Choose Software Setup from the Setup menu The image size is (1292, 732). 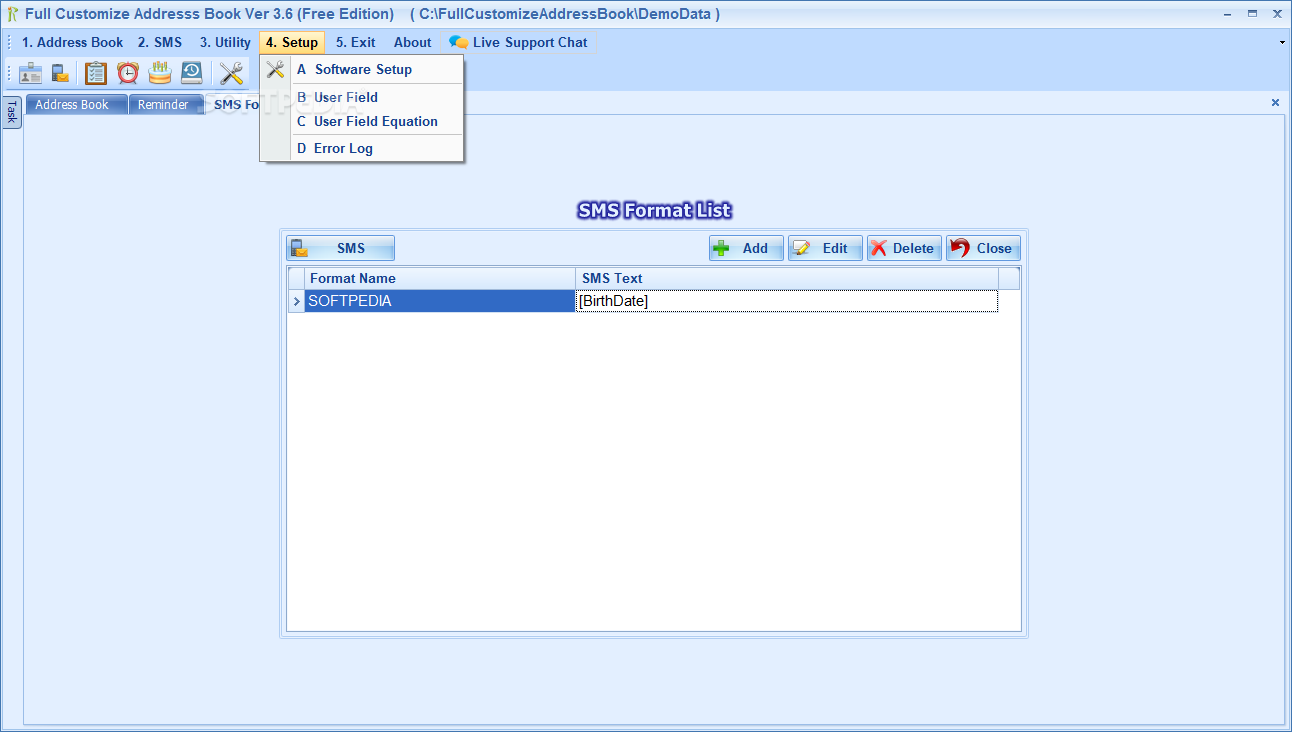362,69
